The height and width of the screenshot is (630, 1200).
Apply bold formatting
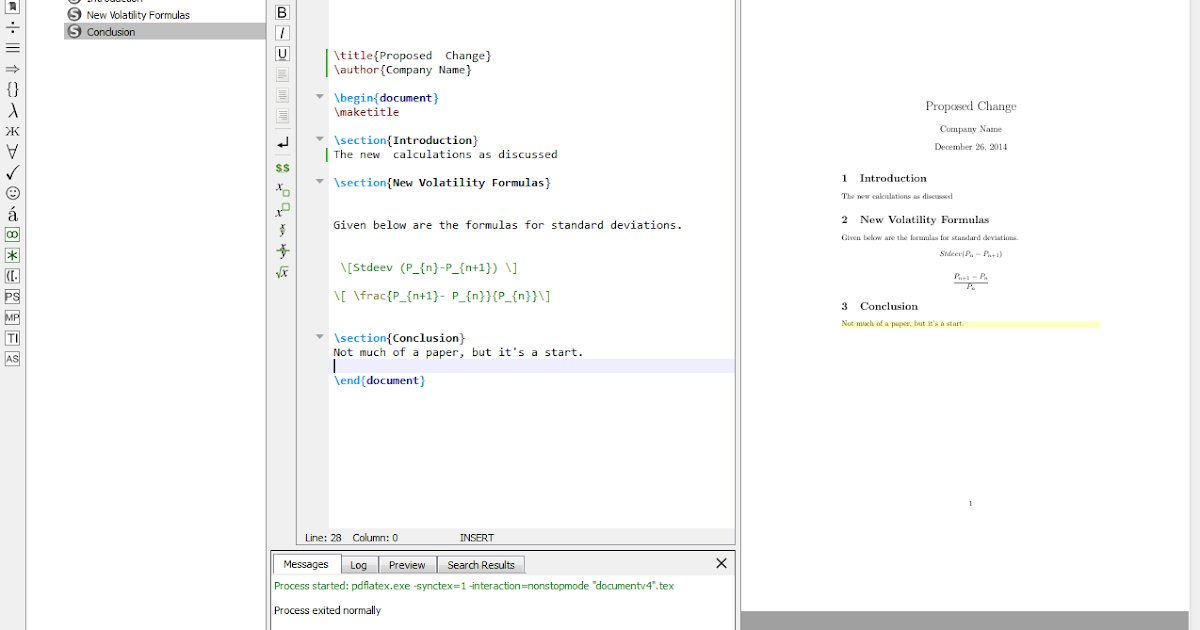click(282, 11)
